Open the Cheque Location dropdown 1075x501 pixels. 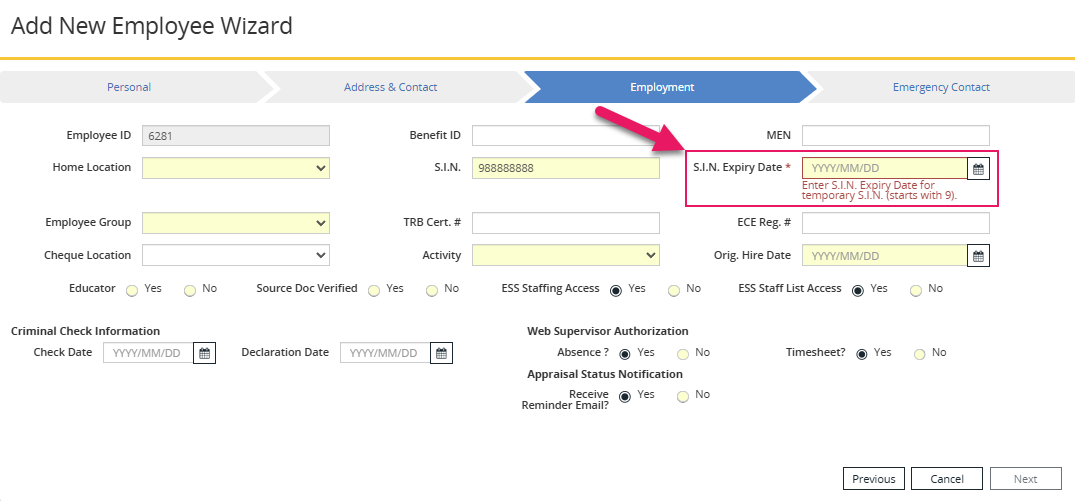[236, 255]
